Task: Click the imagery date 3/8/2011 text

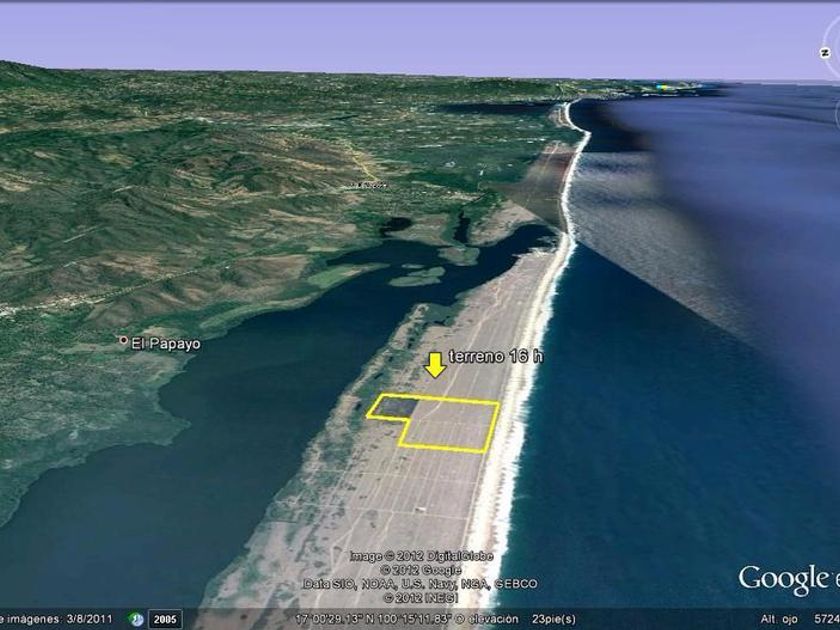Action: coord(89,619)
